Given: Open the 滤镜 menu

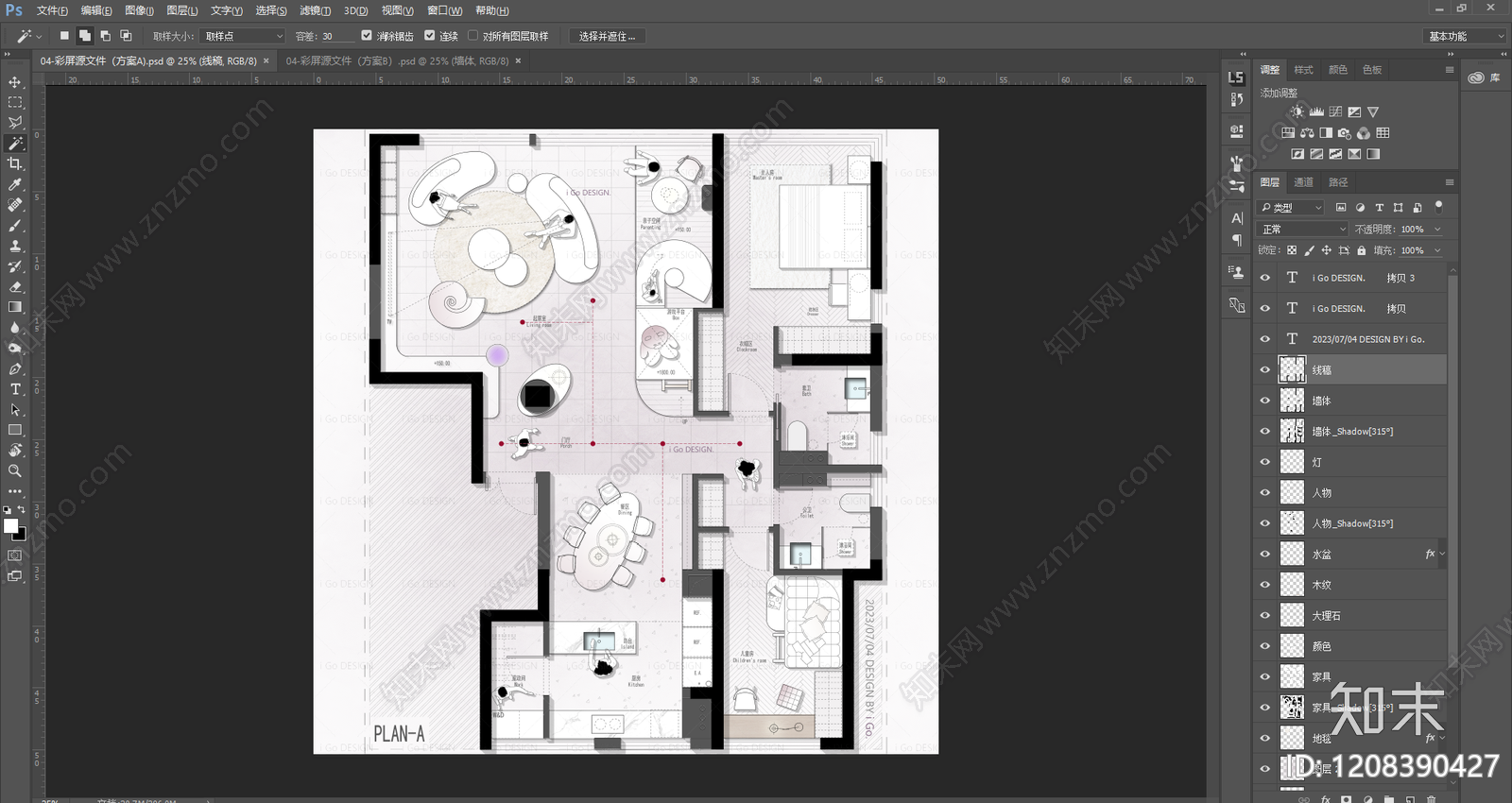Looking at the screenshot, I should point(315,10).
